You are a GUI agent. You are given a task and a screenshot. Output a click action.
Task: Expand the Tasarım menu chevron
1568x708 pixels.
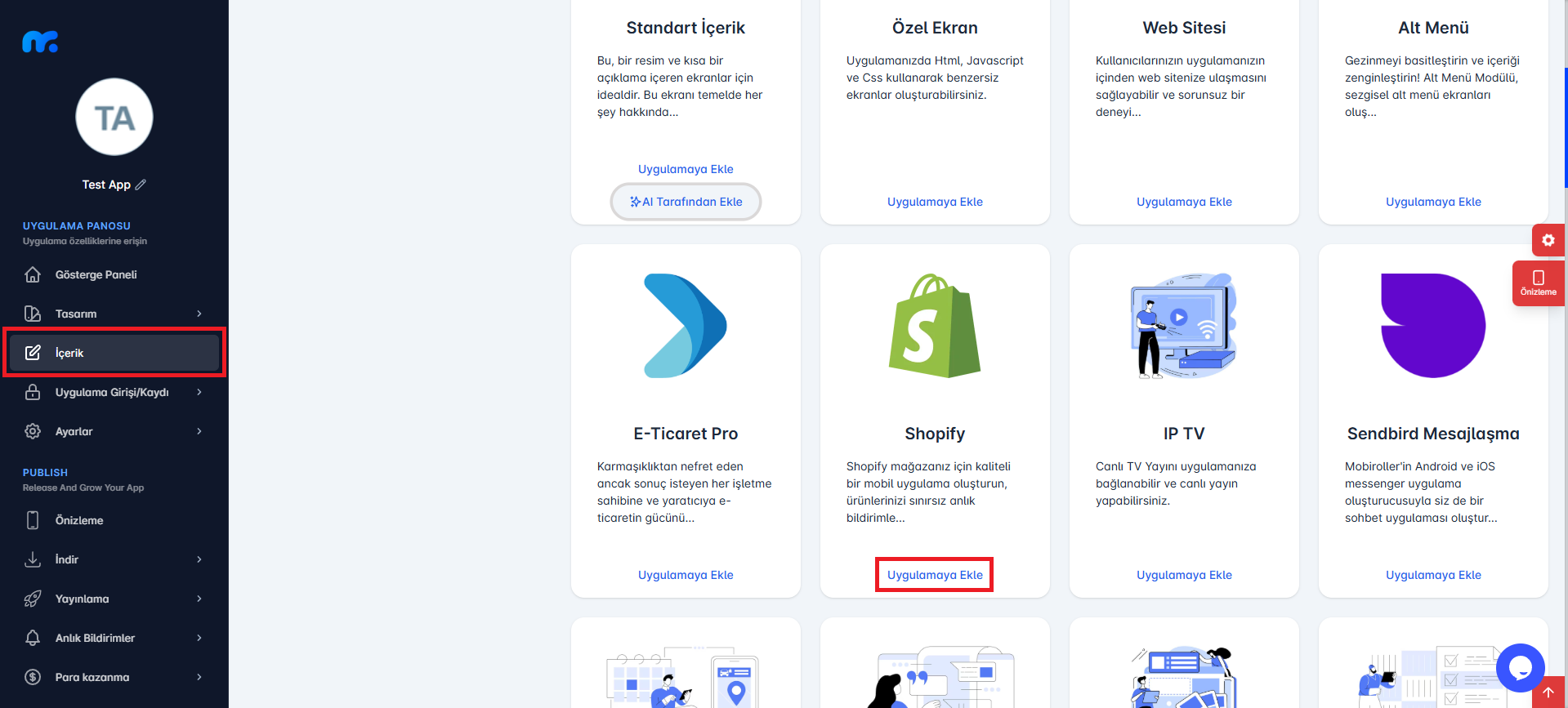pyautogui.click(x=199, y=314)
